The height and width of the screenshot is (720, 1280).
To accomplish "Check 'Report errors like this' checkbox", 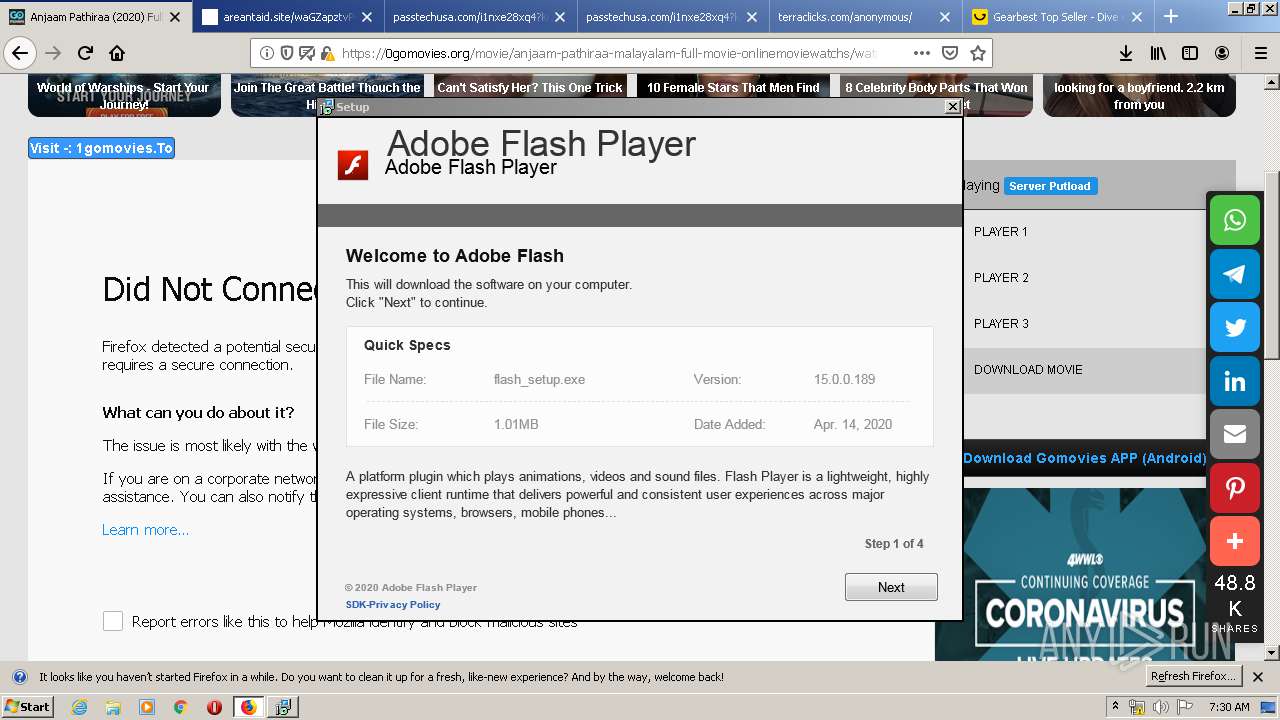I will (x=113, y=622).
